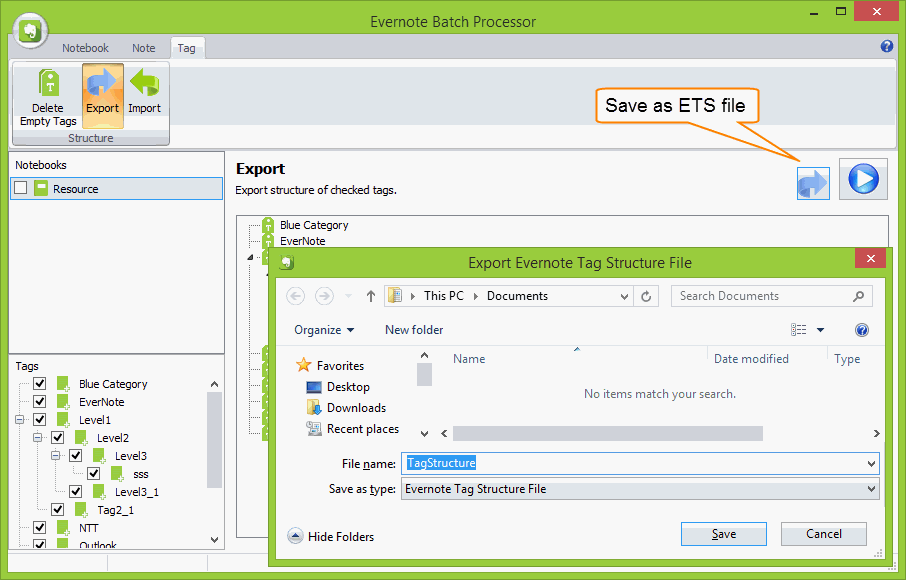Sort by the Name column header
This screenshot has height=580, width=906.
[469, 359]
